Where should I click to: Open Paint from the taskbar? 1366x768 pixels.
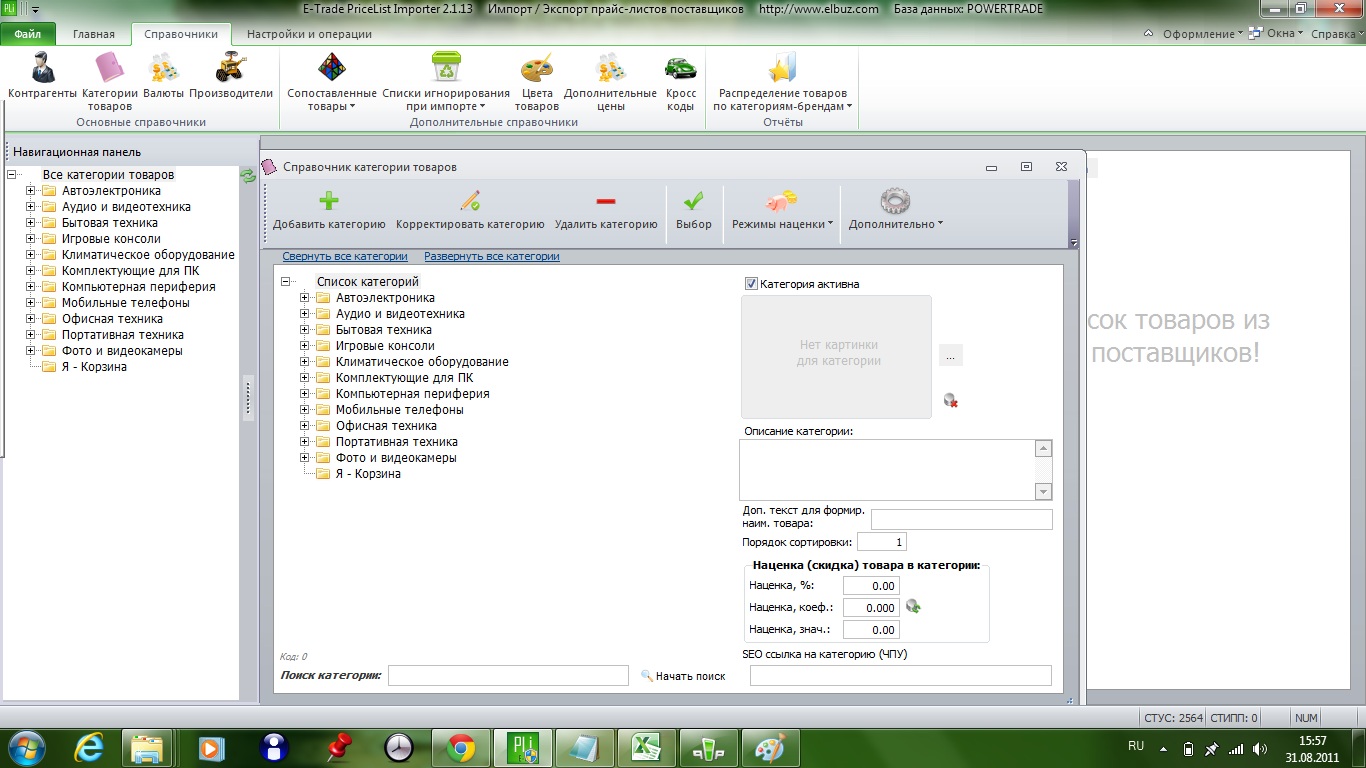(770, 747)
